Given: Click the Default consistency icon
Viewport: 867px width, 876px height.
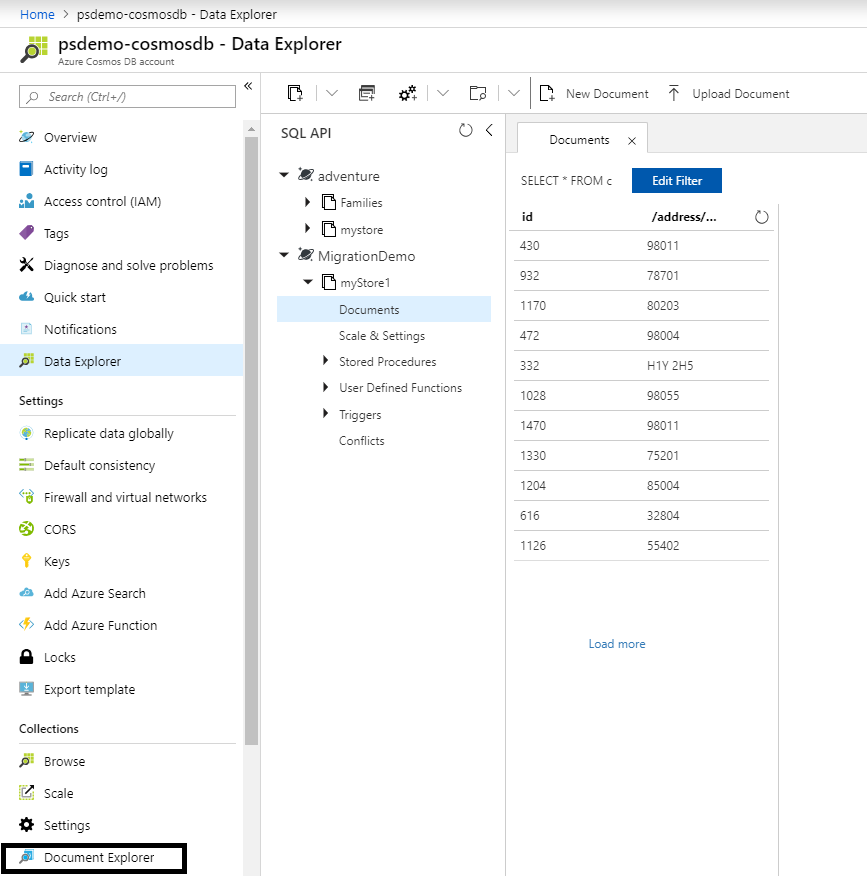Looking at the screenshot, I should pyautogui.click(x=26, y=465).
